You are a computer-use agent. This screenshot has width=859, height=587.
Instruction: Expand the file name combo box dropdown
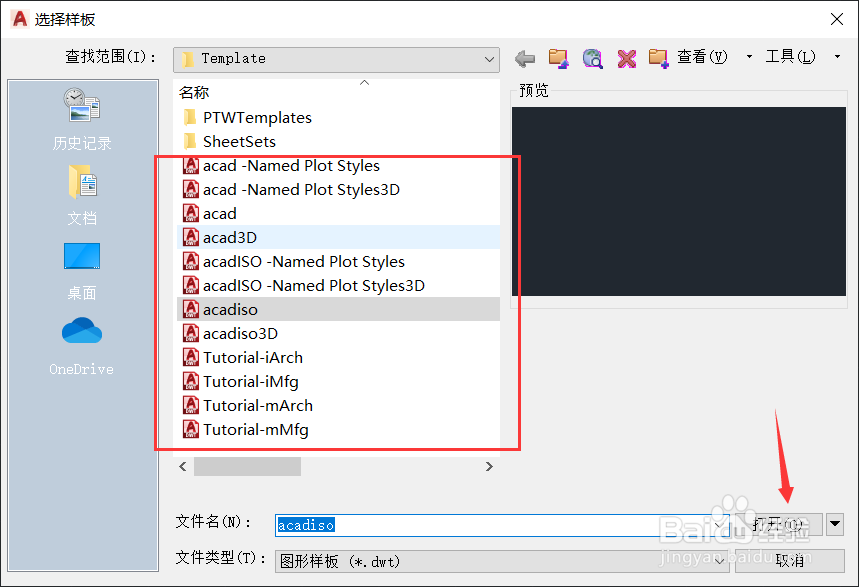(x=720, y=525)
